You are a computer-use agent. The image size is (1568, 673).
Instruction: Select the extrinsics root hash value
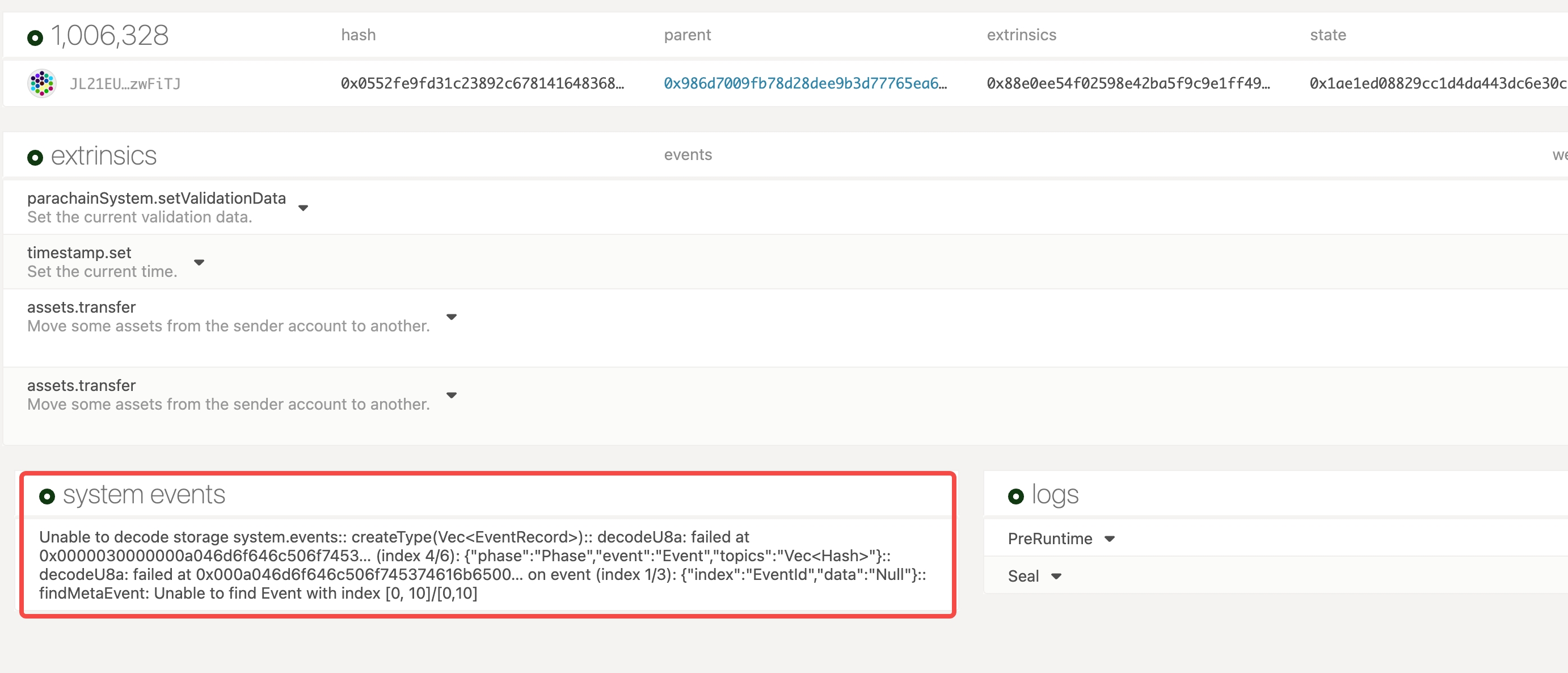(1128, 83)
